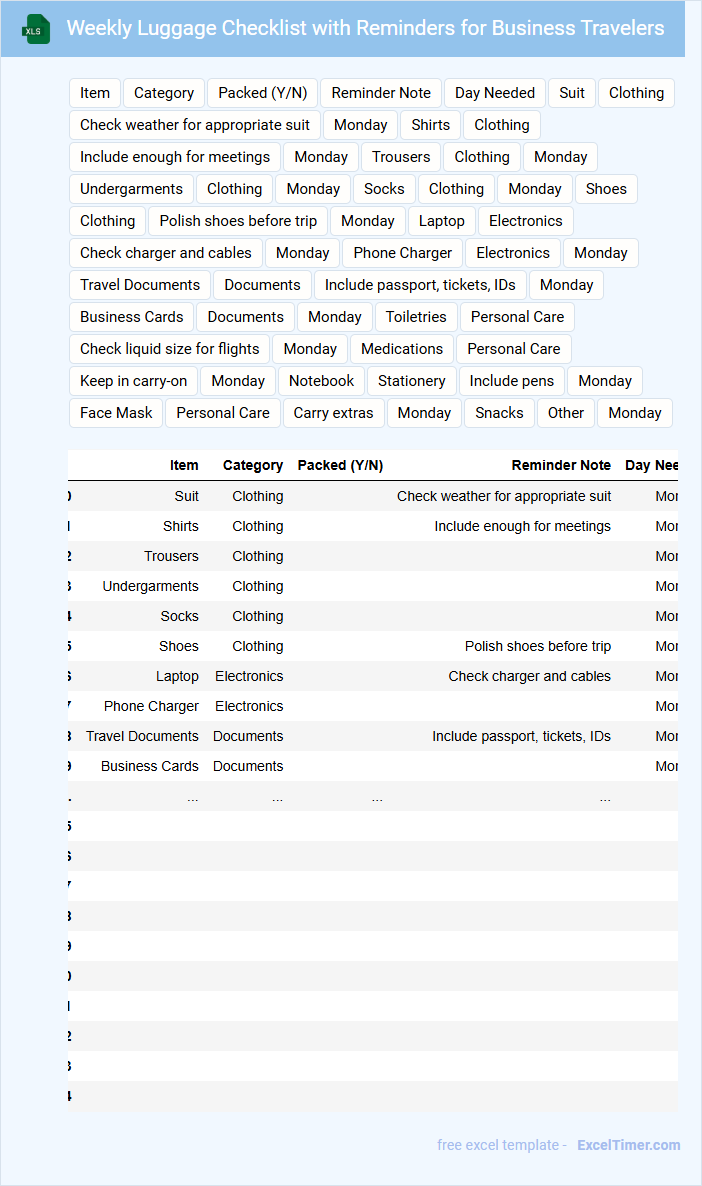Select the 'Packed (Y/N)' tag chip
This screenshot has width=702, height=1186.
(262, 93)
